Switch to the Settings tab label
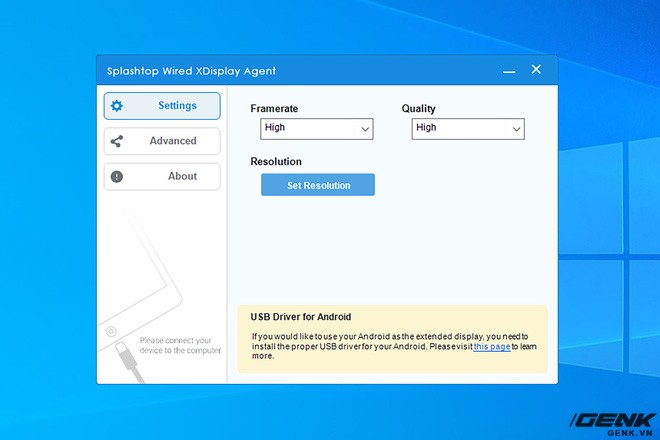Viewport: 660px width, 440px height. [x=177, y=106]
